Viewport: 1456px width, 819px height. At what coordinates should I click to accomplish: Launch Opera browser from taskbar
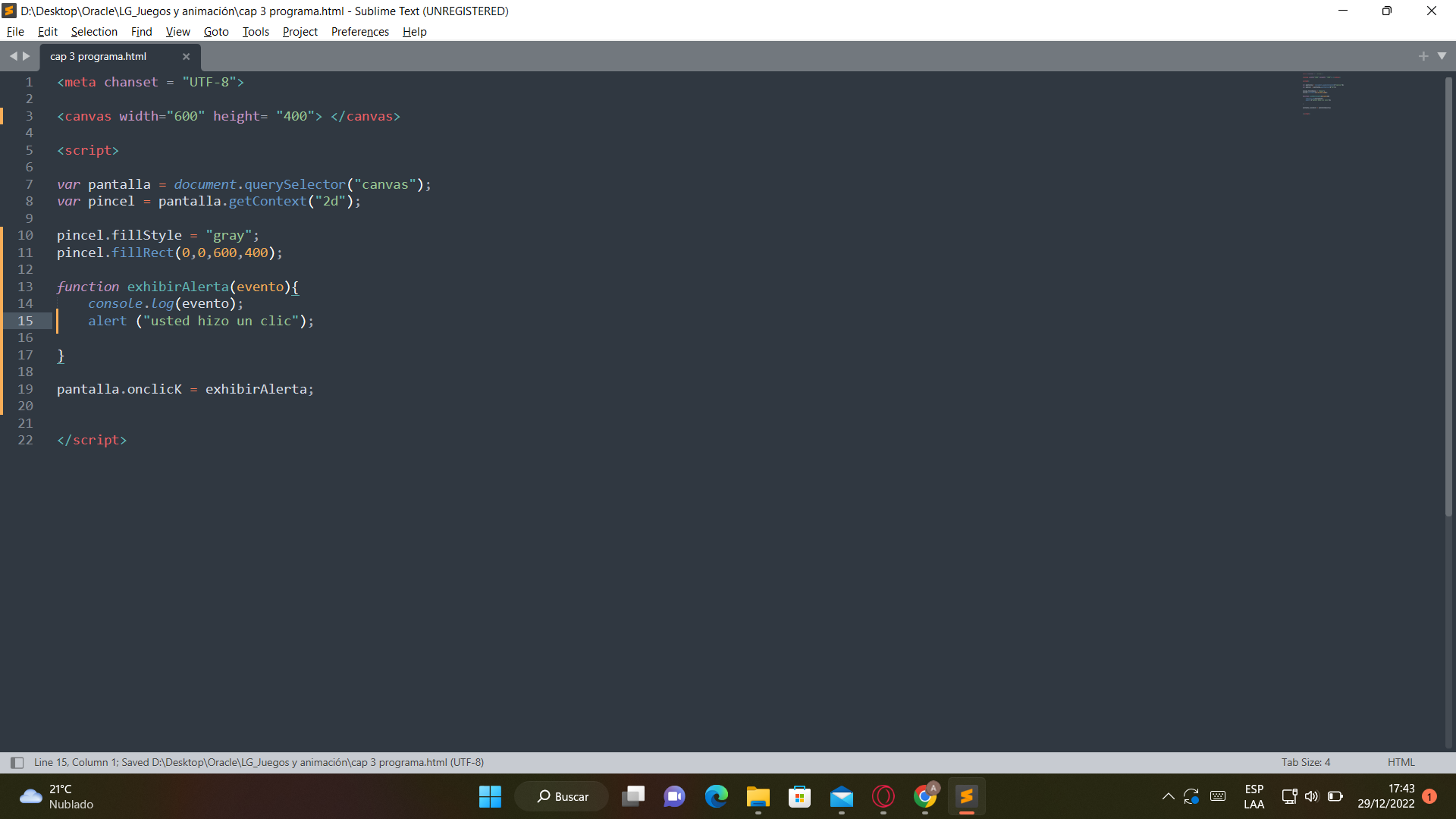[883, 796]
